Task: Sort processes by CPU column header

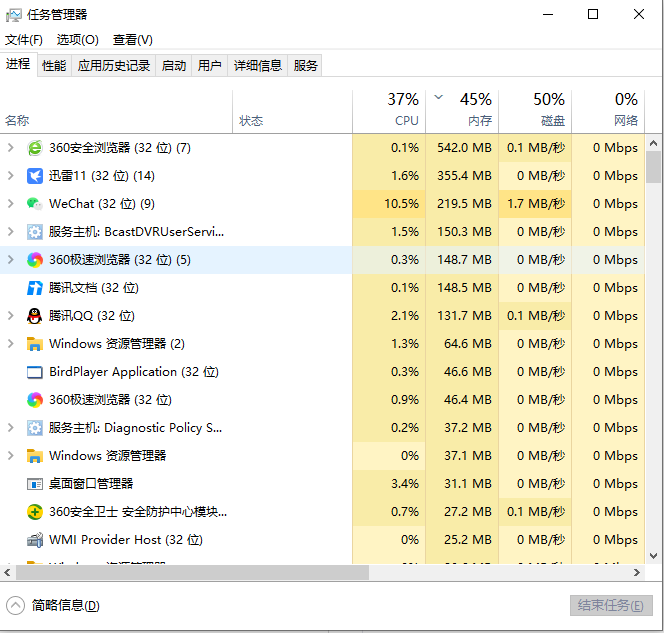Action: click(x=389, y=109)
